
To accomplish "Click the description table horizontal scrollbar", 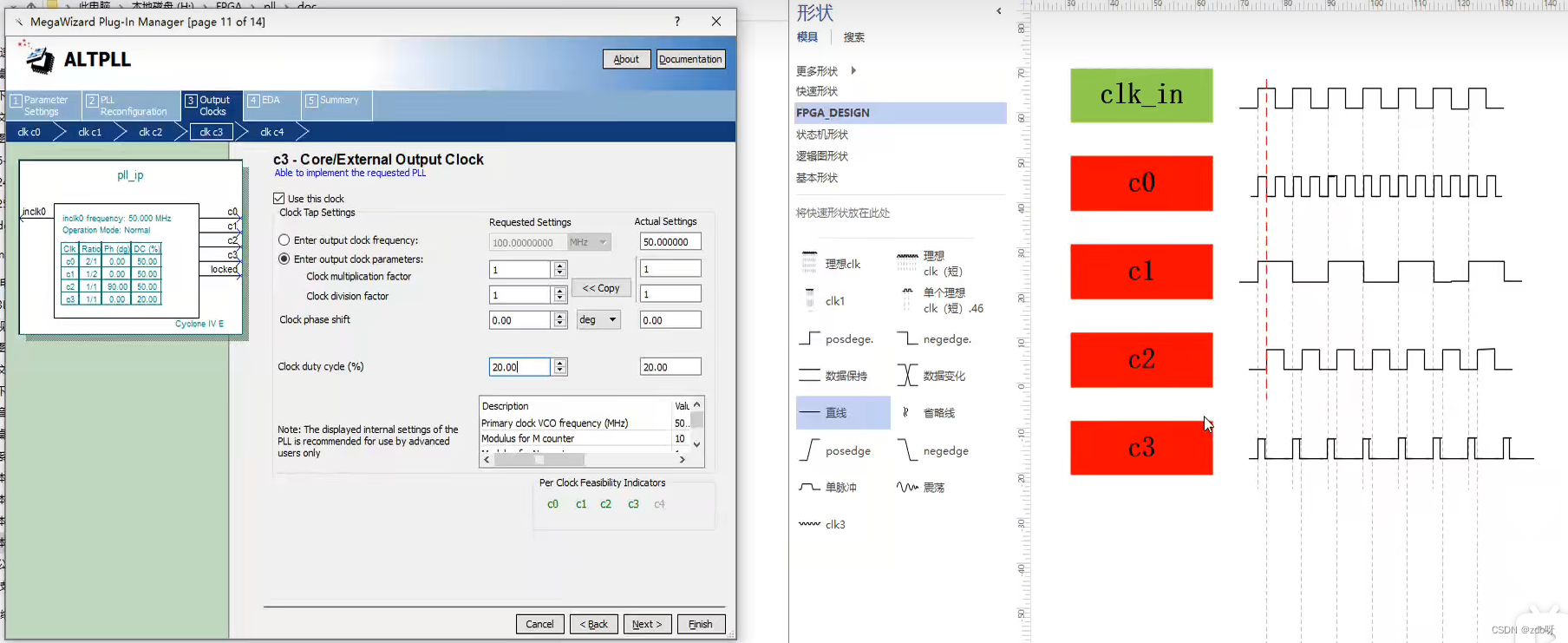I will coord(585,460).
